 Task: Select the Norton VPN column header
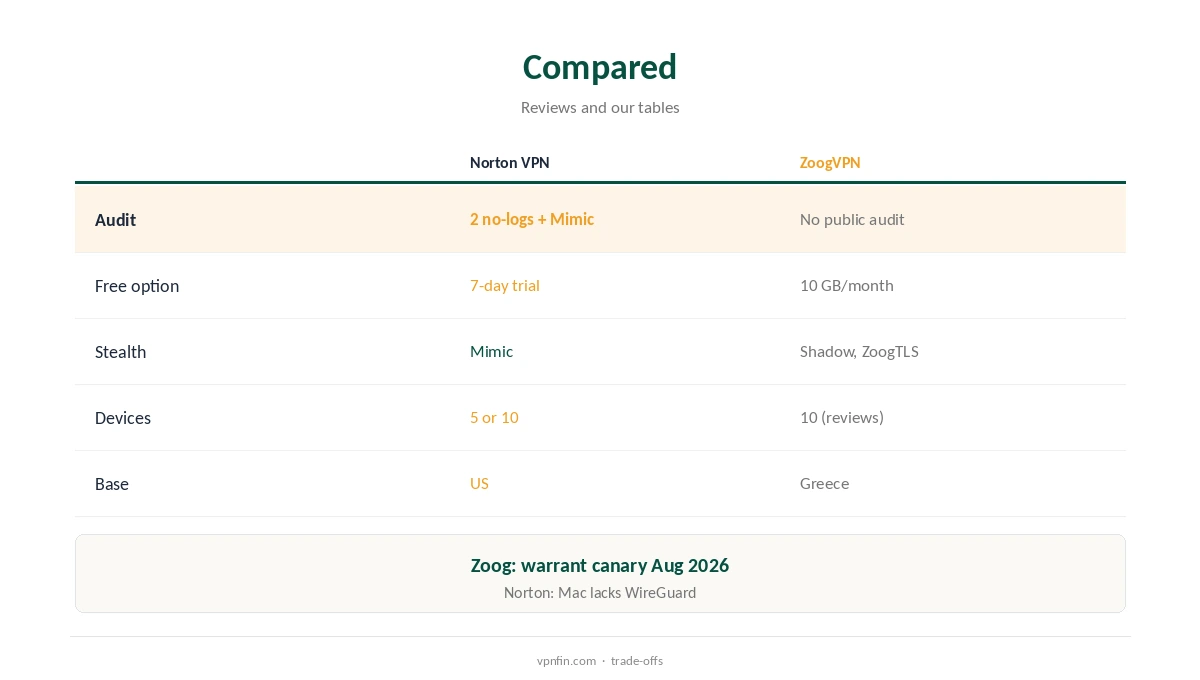pyautogui.click(x=510, y=163)
